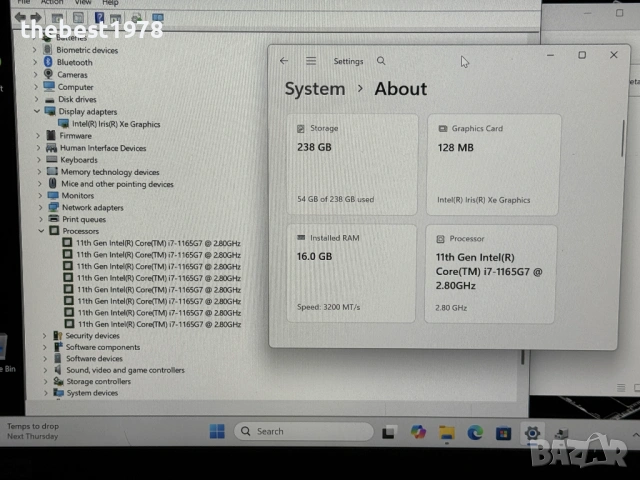Expand the Keyboards node chevron
The width and height of the screenshot is (640, 480).
coord(39,160)
